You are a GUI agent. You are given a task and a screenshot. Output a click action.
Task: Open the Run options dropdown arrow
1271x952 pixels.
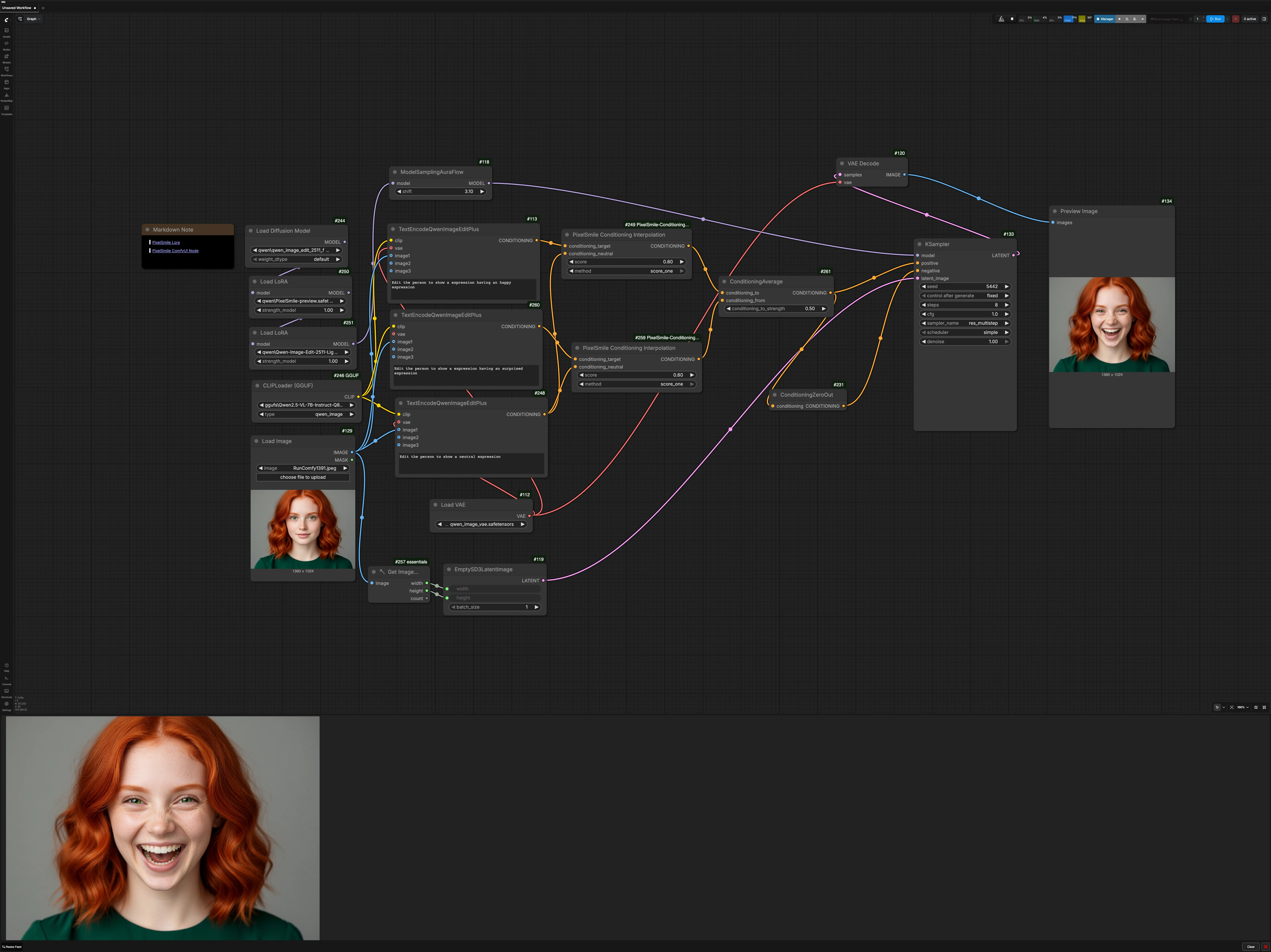[x=1227, y=19]
